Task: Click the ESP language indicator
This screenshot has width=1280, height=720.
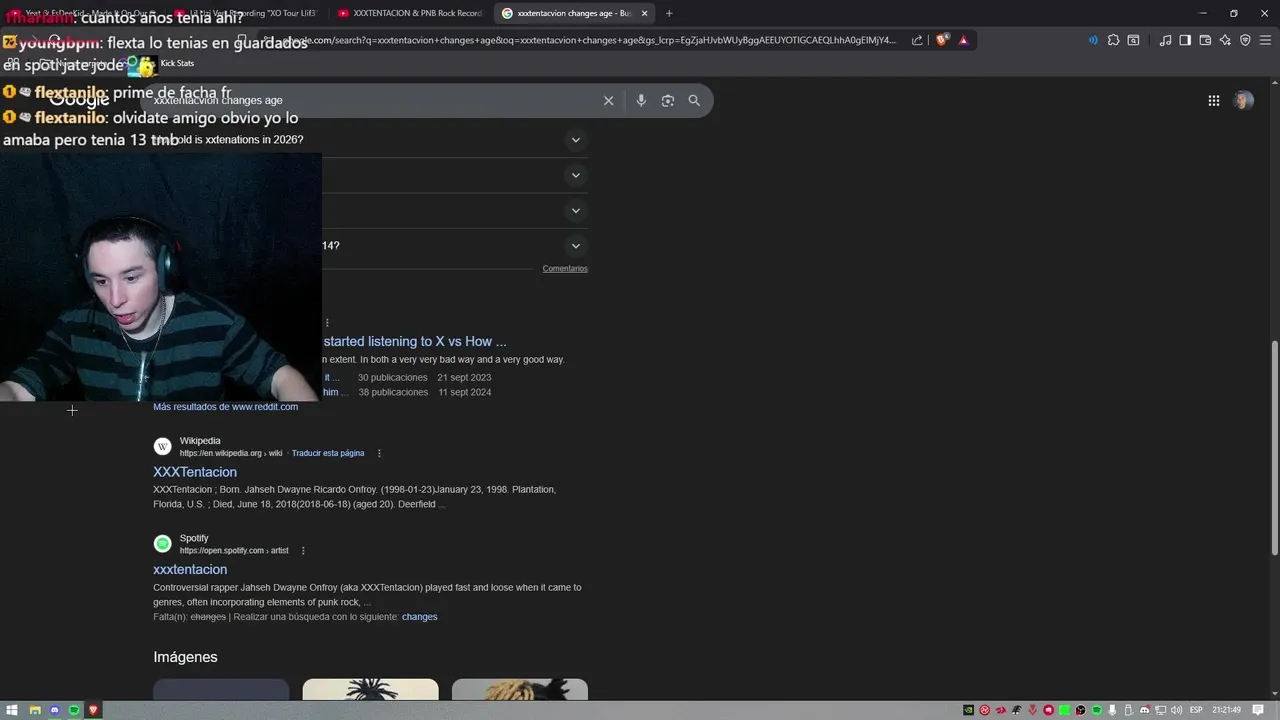Action: (x=1196, y=710)
